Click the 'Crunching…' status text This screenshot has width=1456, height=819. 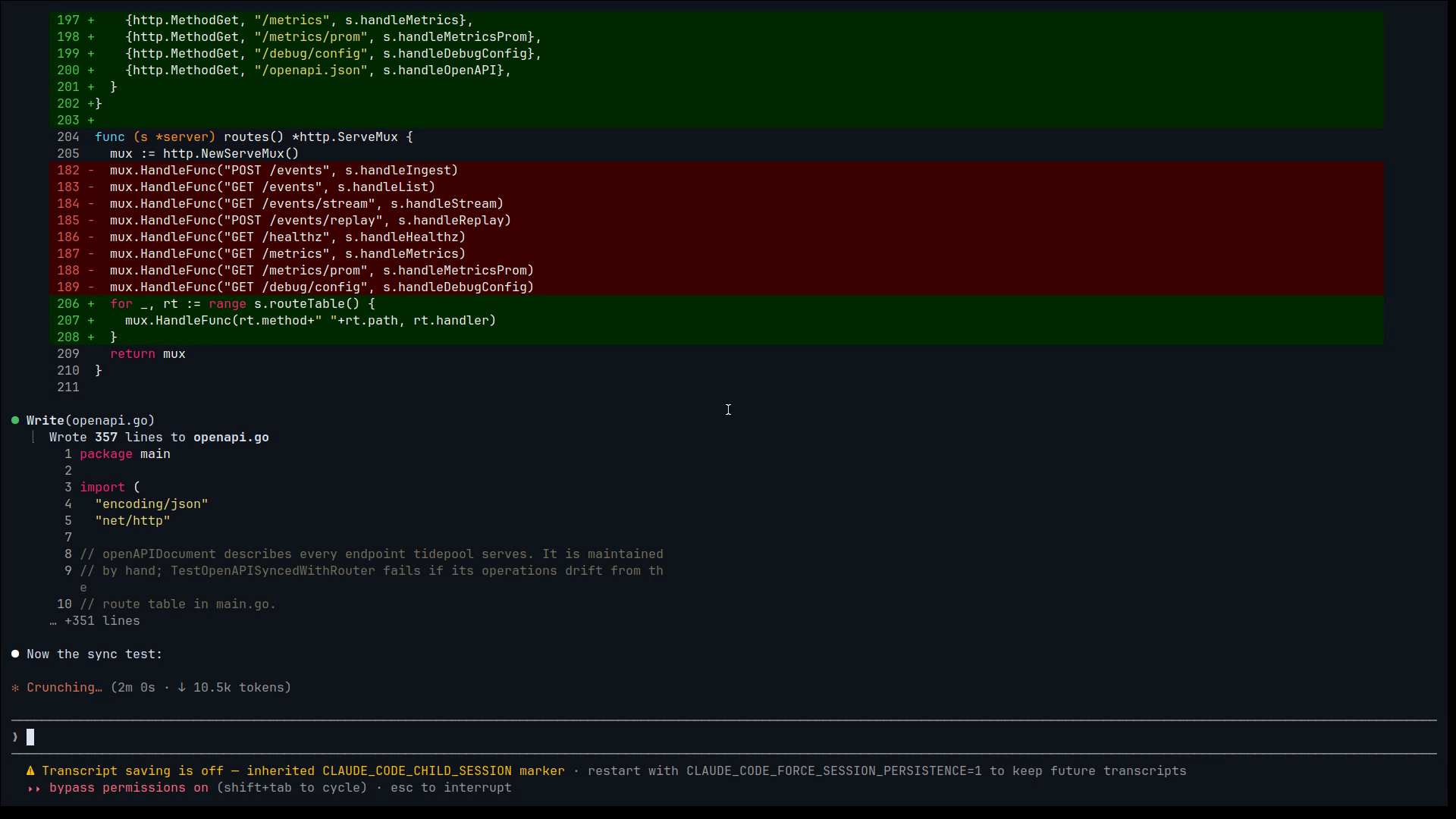click(64, 688)
